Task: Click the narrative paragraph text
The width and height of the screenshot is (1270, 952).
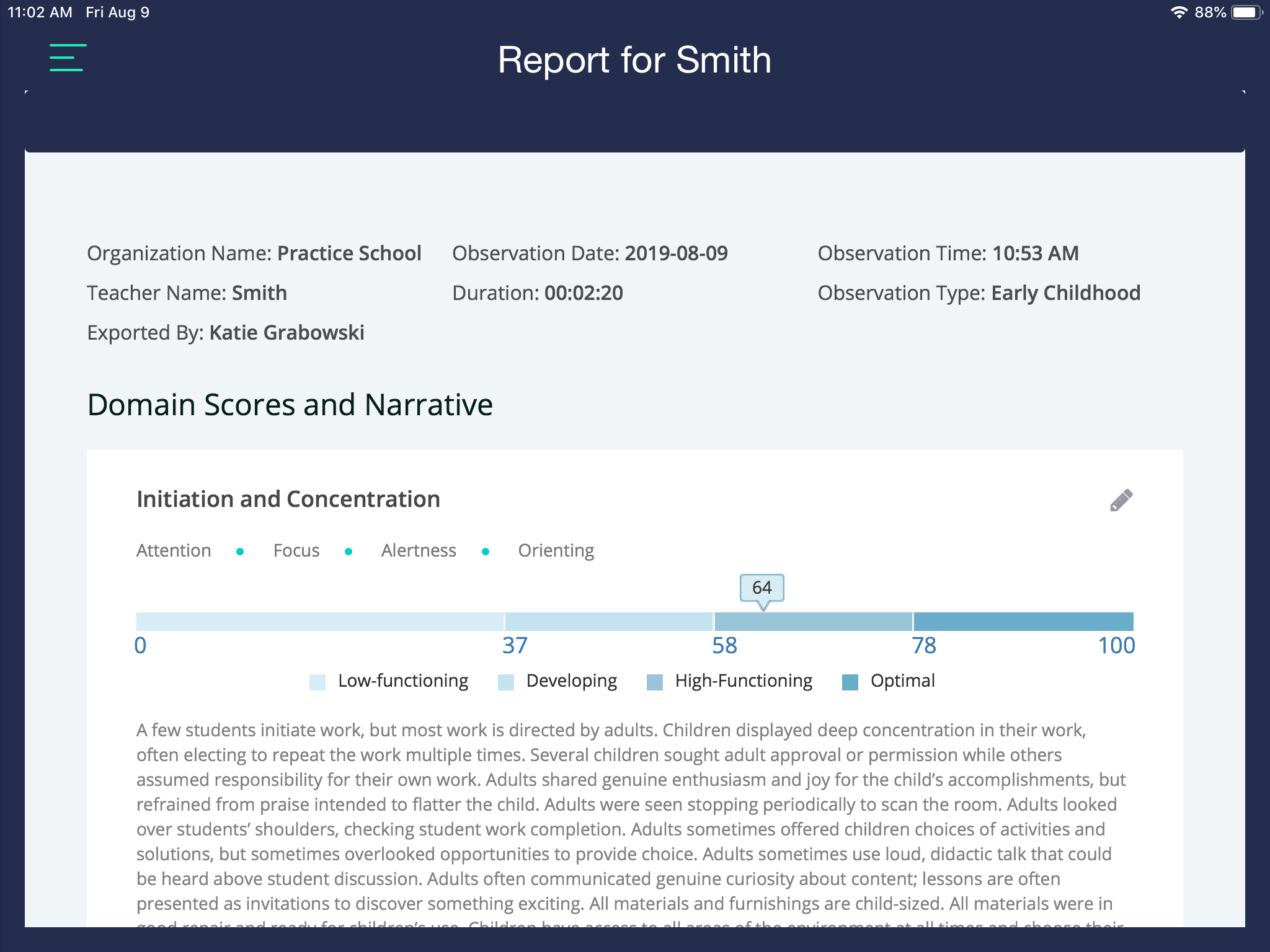Action: pos(631,817)
